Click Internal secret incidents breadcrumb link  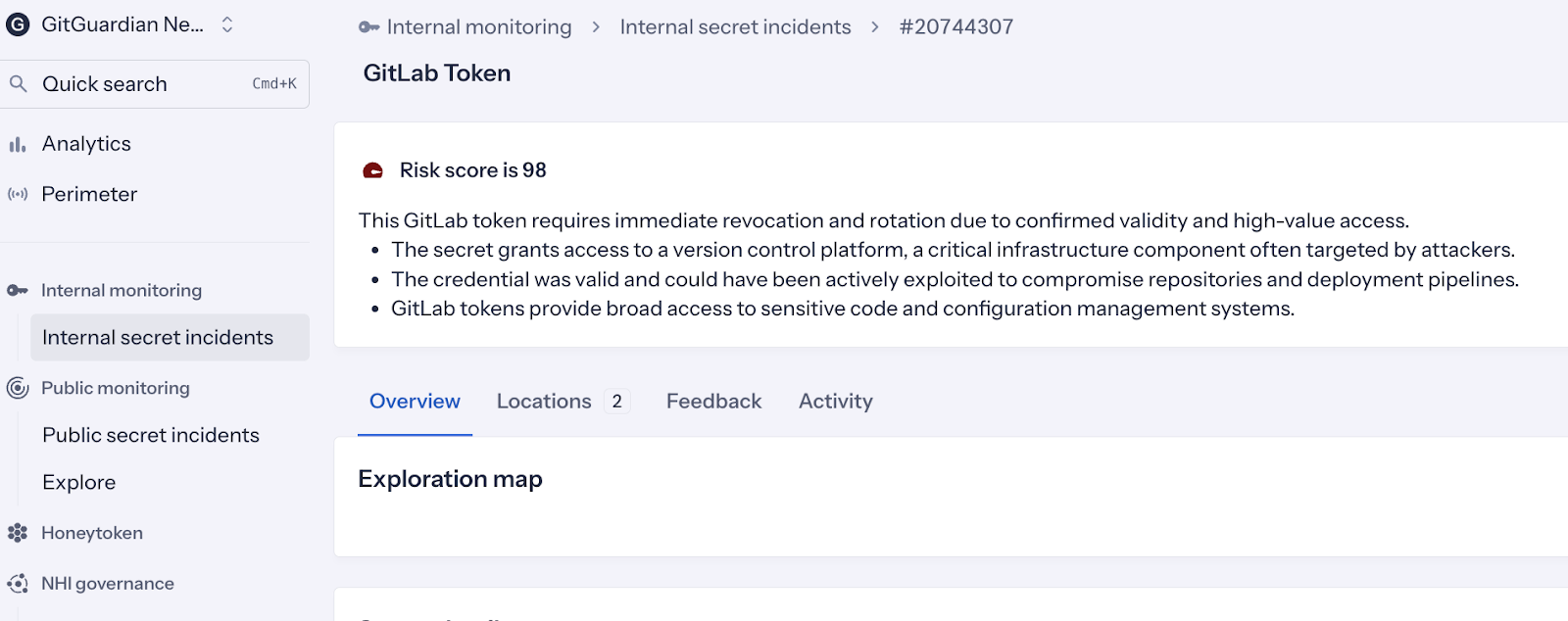pyautogui.click(x=735, y=27)
